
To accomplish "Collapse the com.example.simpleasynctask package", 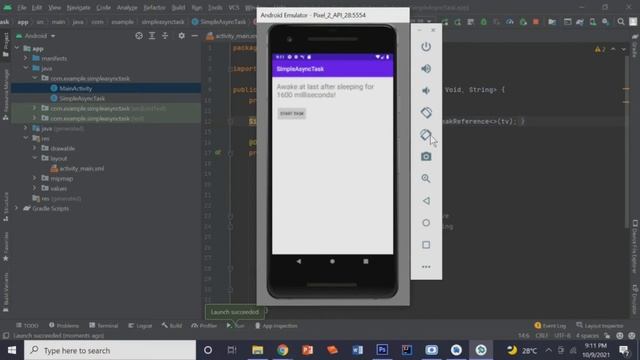I will (35, 78).
